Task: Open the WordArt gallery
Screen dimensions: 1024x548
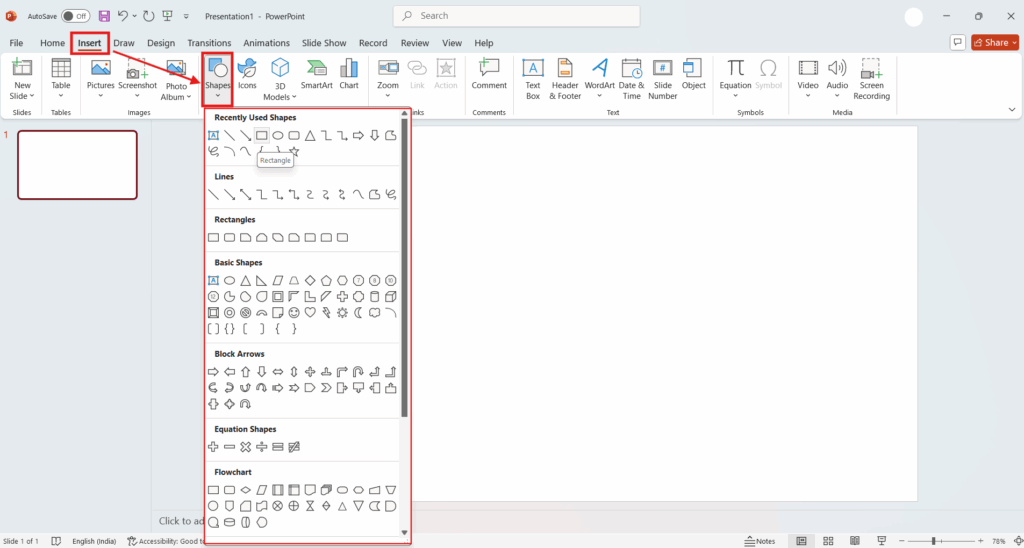Action: pos(600,78)
